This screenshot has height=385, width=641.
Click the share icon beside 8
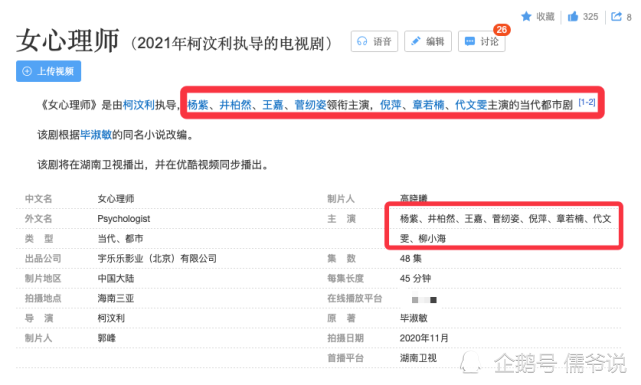click(x=616, y=16)
